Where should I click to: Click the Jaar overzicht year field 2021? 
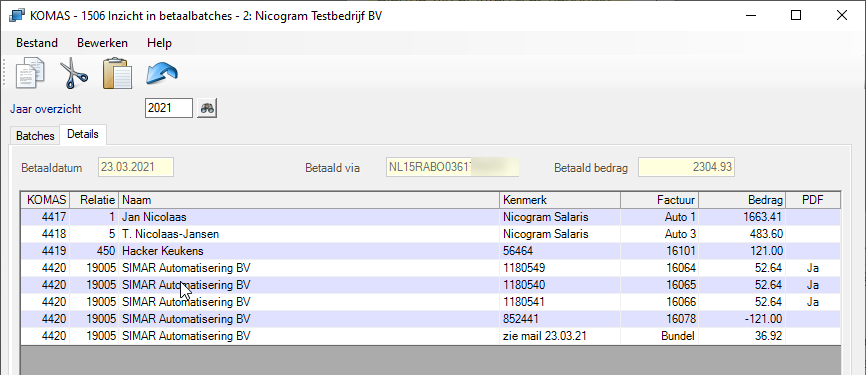click(x=168, y=108)
